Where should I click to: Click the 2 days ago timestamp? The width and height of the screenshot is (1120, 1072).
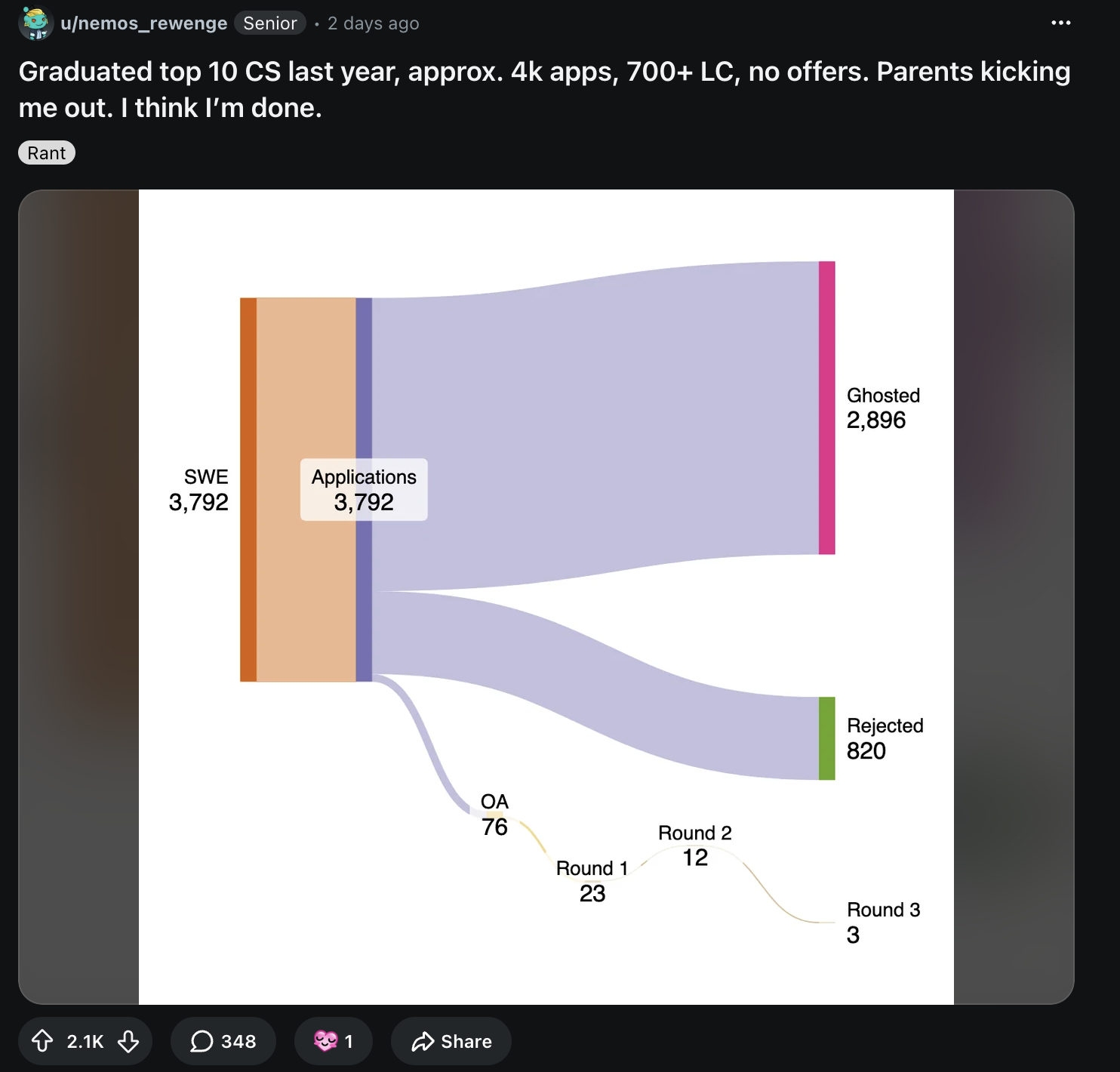[373, 23]
